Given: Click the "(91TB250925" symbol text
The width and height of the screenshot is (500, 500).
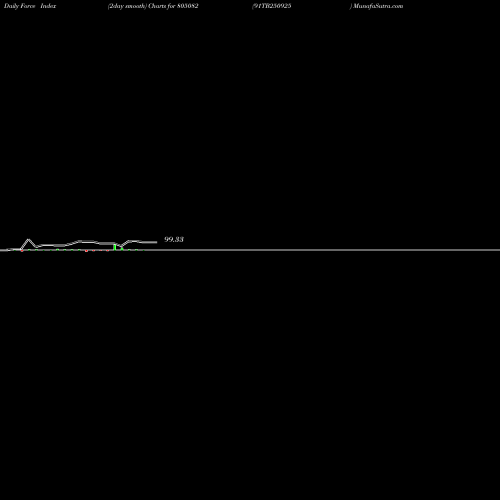Looking at the screenshot, I should click(272, 6).
